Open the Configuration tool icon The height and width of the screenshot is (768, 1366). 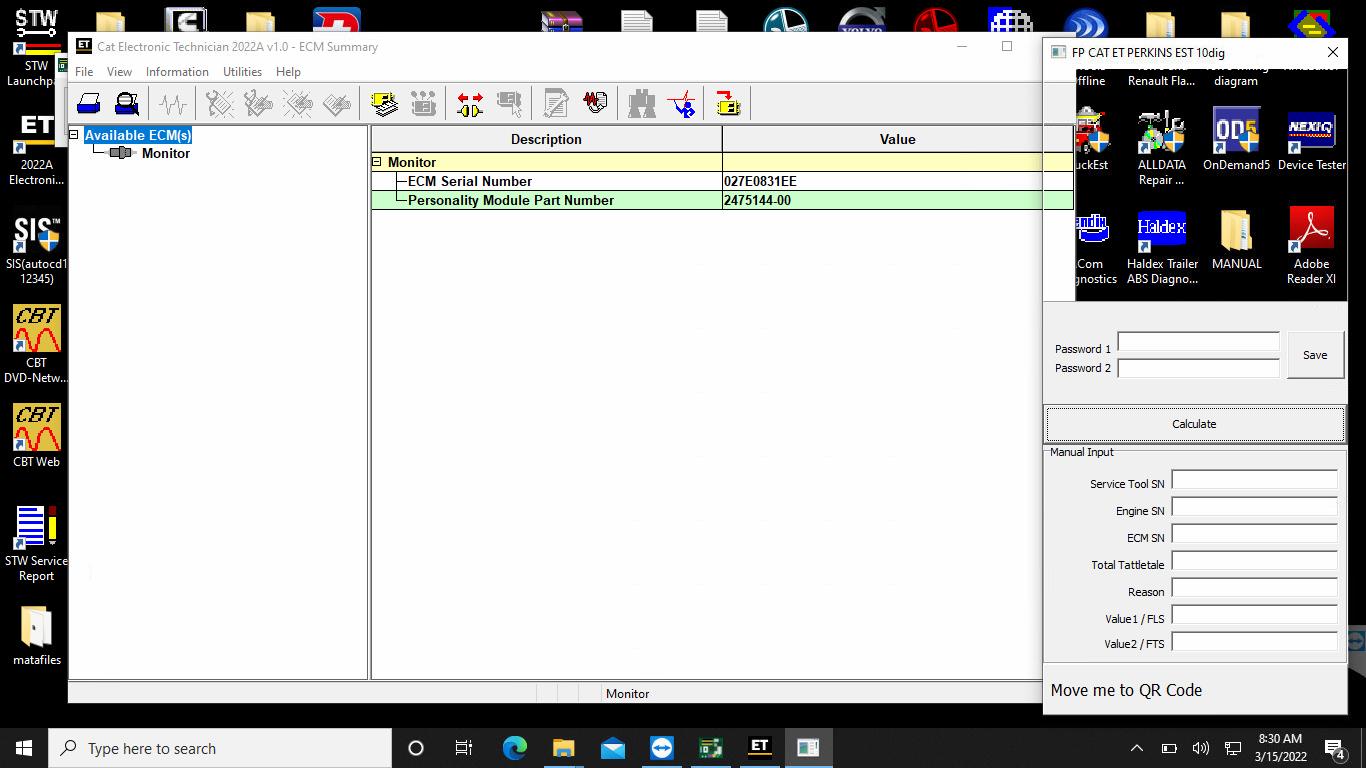click(423, 103)
